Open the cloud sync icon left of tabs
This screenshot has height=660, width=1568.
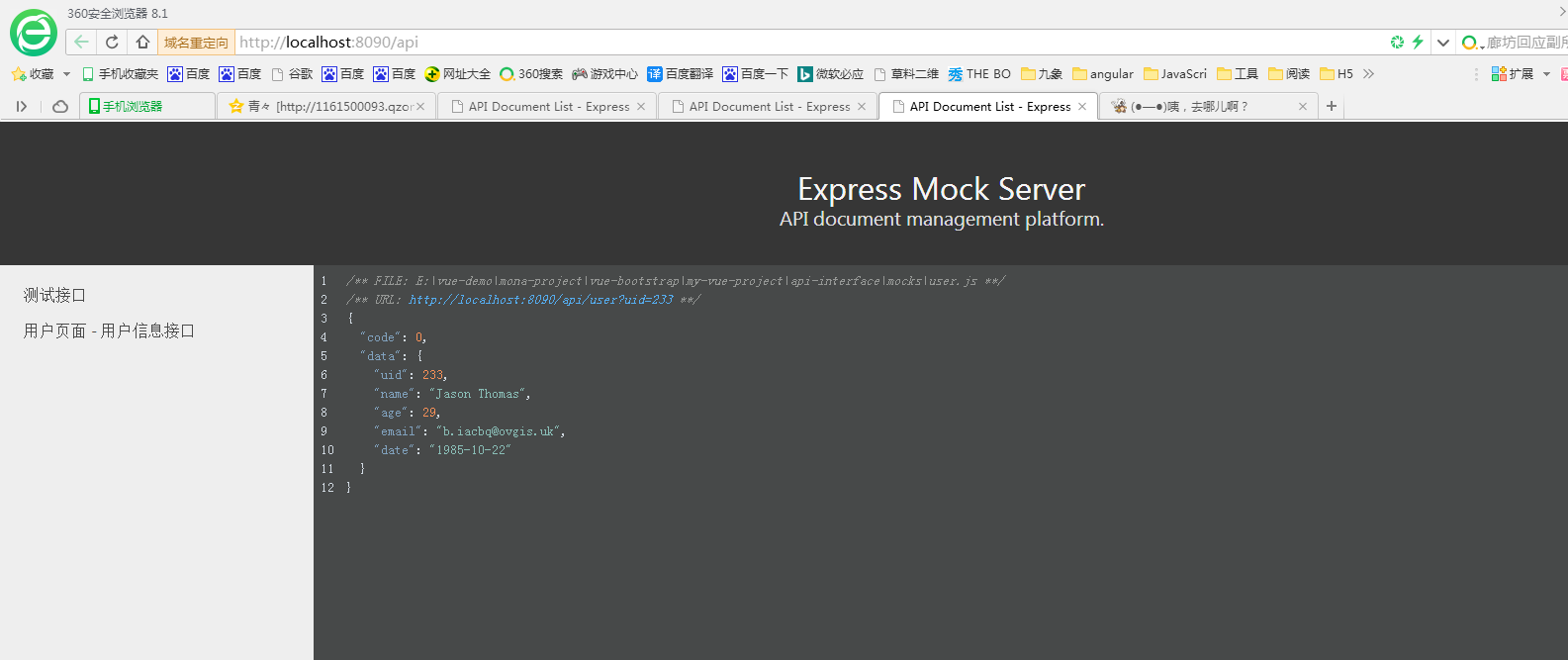pos(60,106)
